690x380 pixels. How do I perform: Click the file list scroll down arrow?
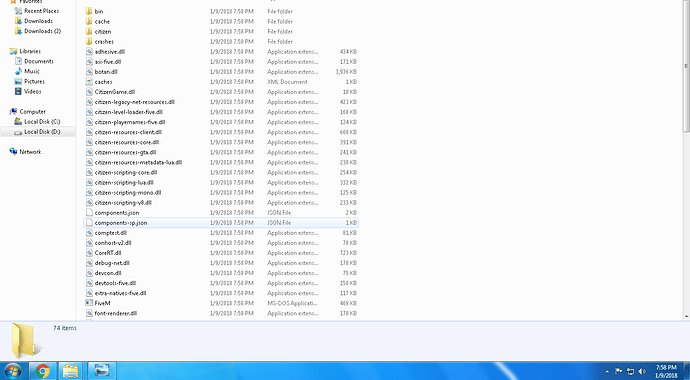686,316
